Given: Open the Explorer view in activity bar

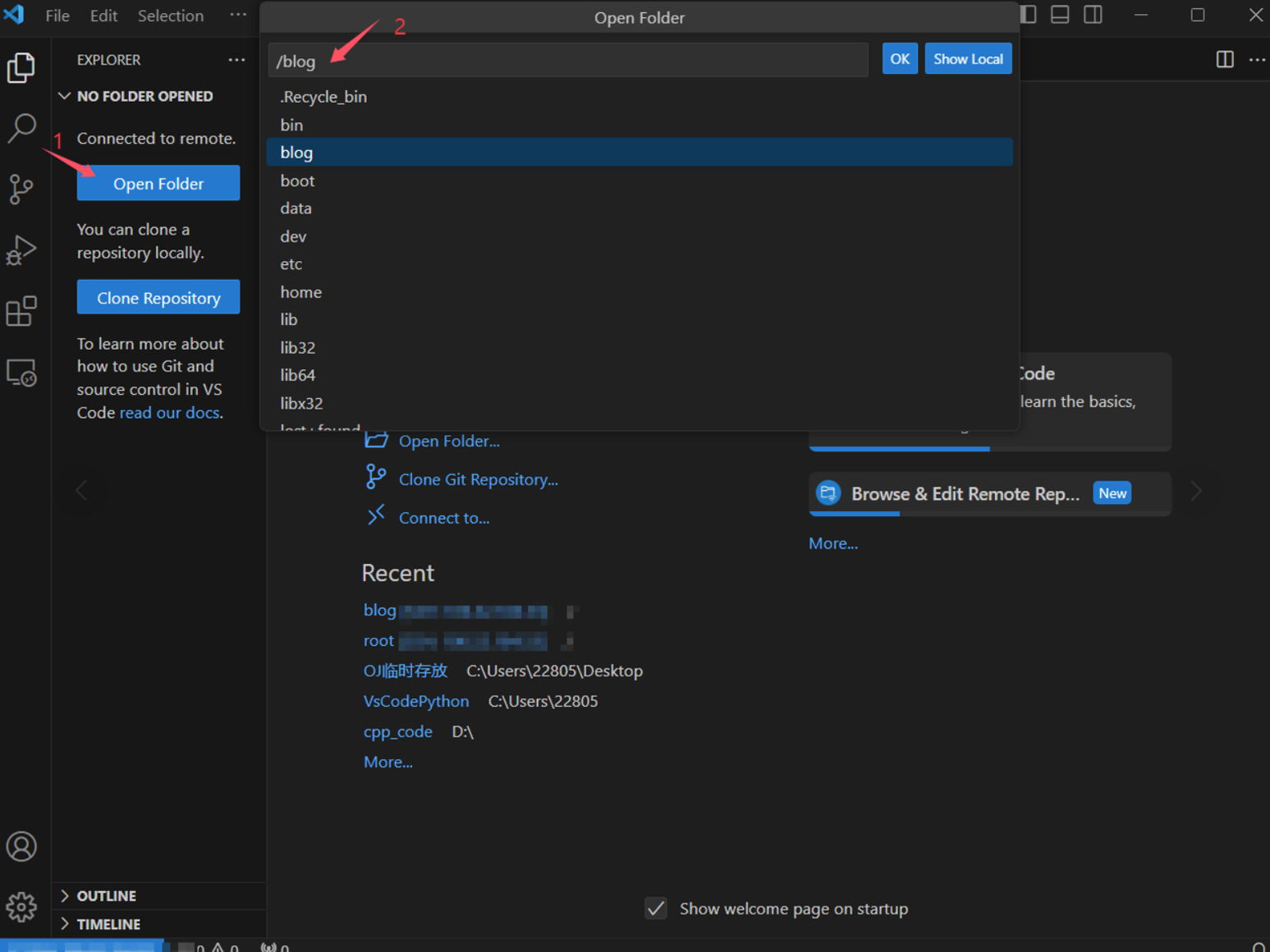Looking at the screenshot, I should [21, 67].
